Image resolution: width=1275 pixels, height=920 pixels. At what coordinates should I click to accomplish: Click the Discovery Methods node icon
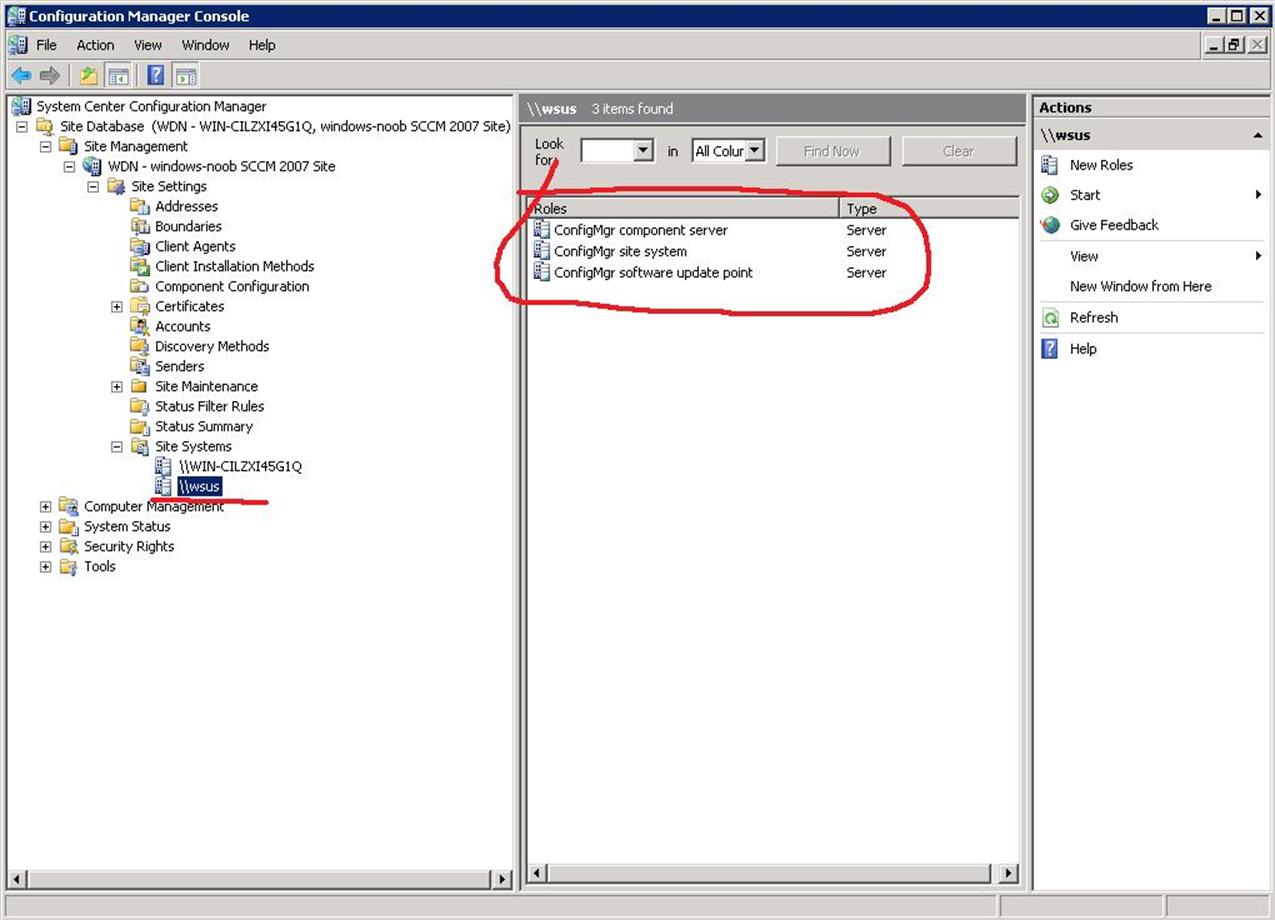[139, 346]
